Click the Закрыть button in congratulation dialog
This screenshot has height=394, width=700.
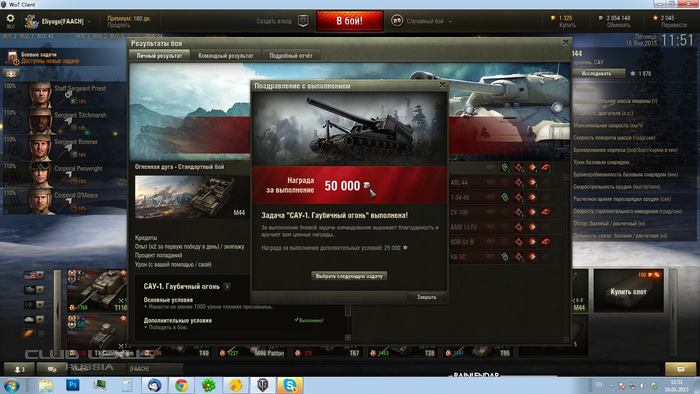(x=427, y=297)
